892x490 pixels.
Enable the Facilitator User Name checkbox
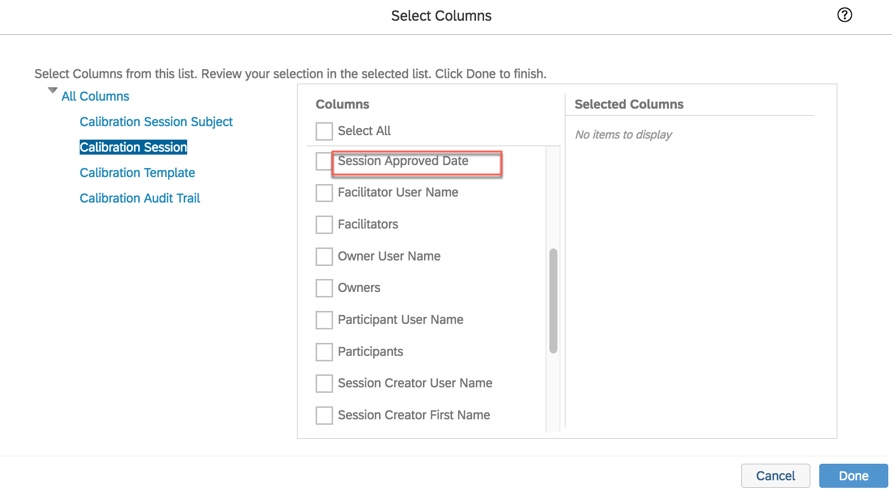click(324, 193)
